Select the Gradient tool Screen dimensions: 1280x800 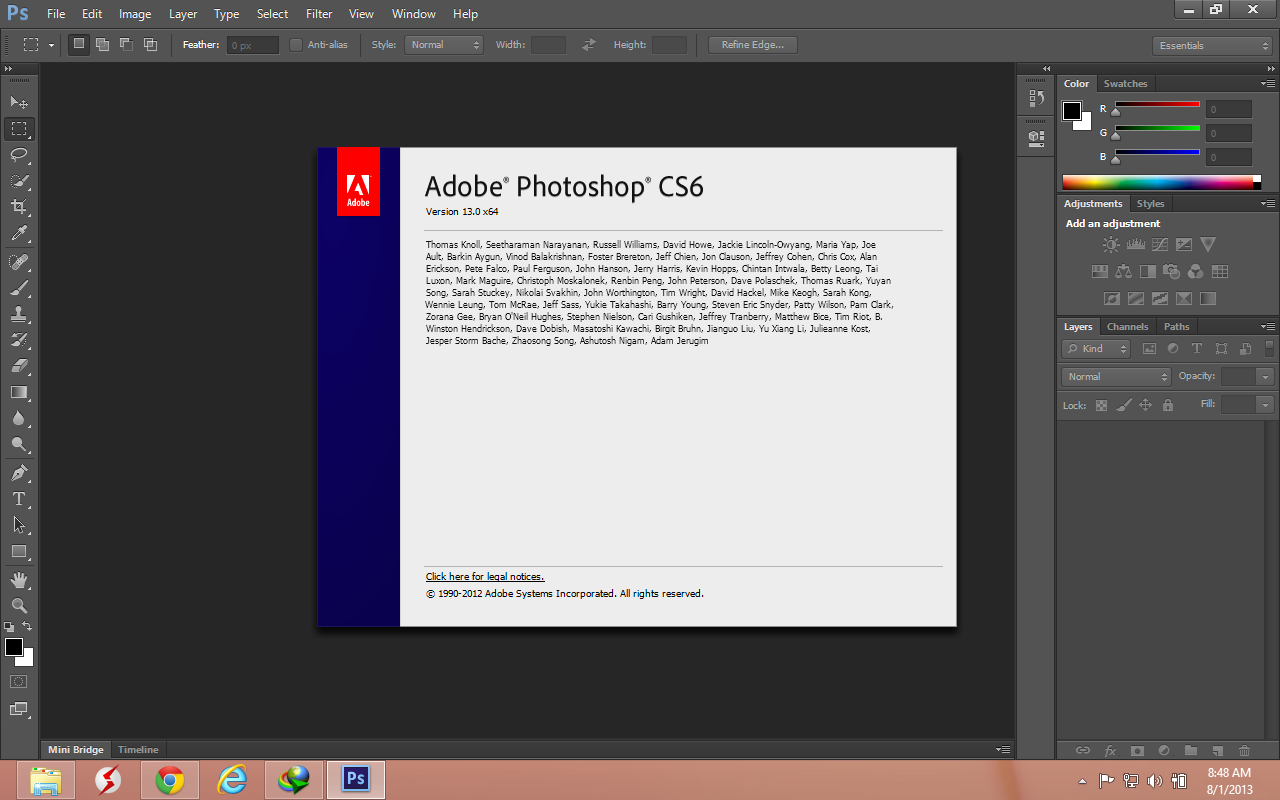(19, 392)
